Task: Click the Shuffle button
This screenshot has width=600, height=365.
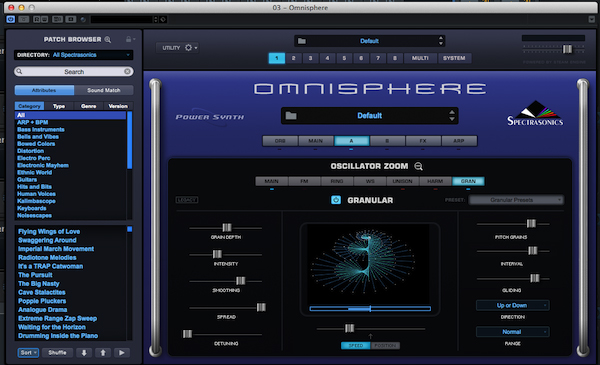Action: 57,353
